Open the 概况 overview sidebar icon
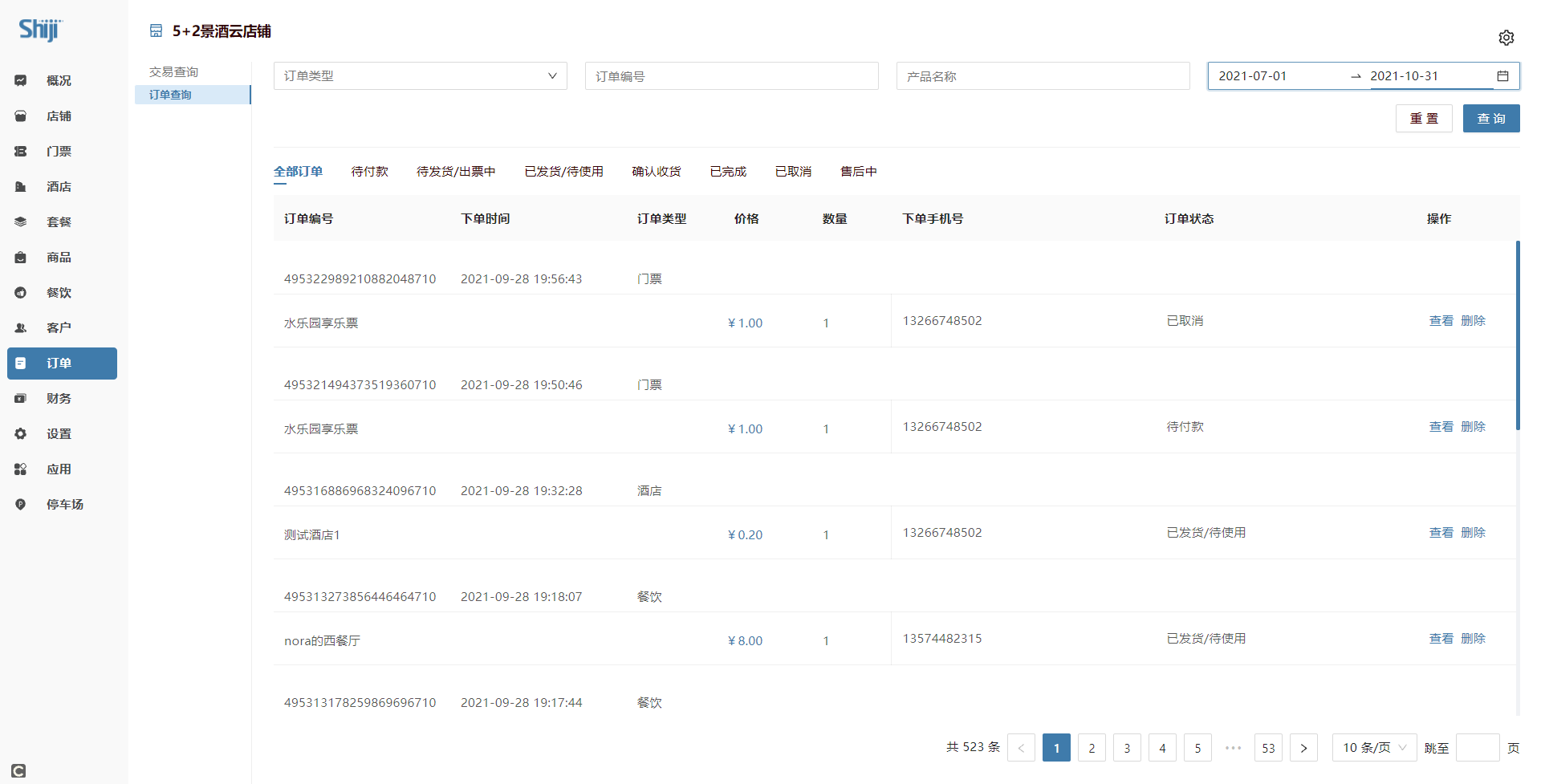Image resolution: width=1541 pixels, height=784 pixels. coord(21,80)
